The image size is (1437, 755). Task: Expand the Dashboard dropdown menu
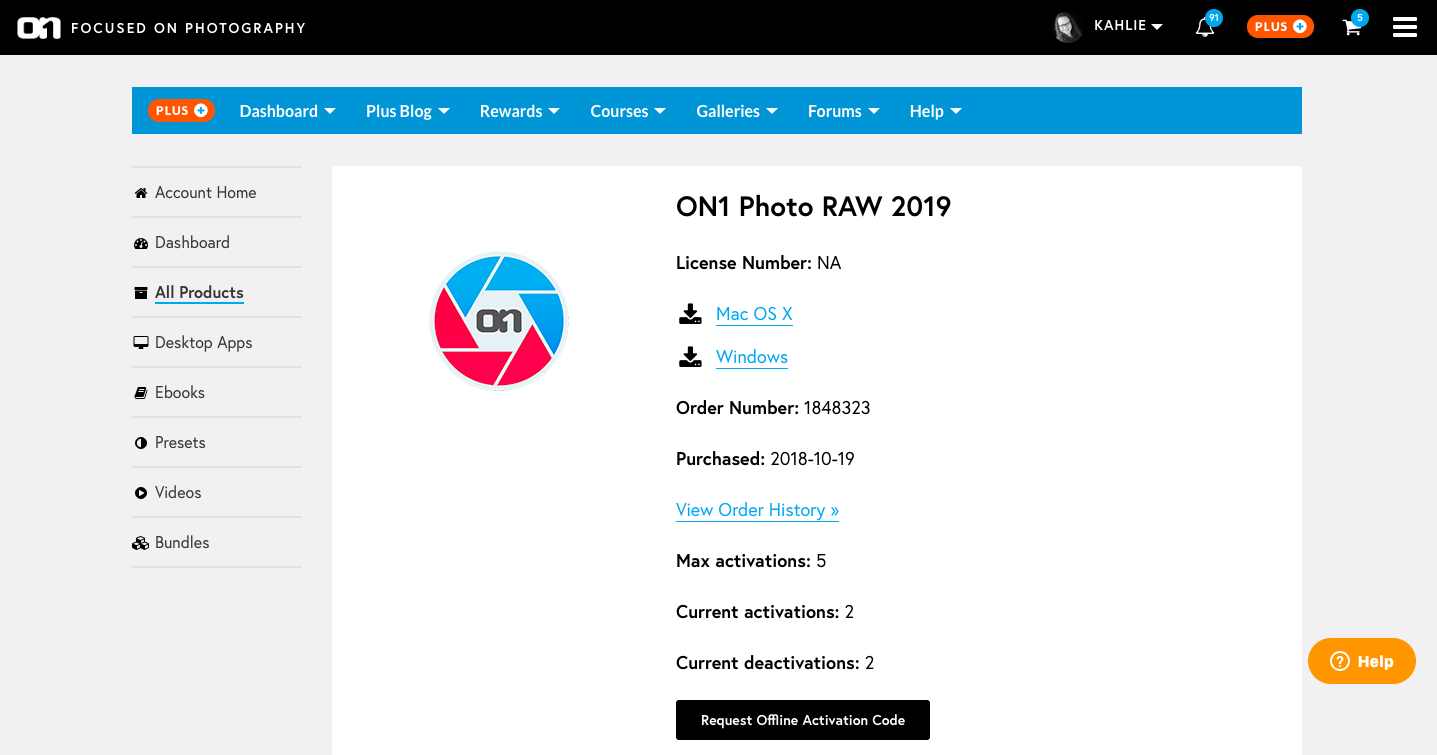pyautogui.click(x=287, y=111)
